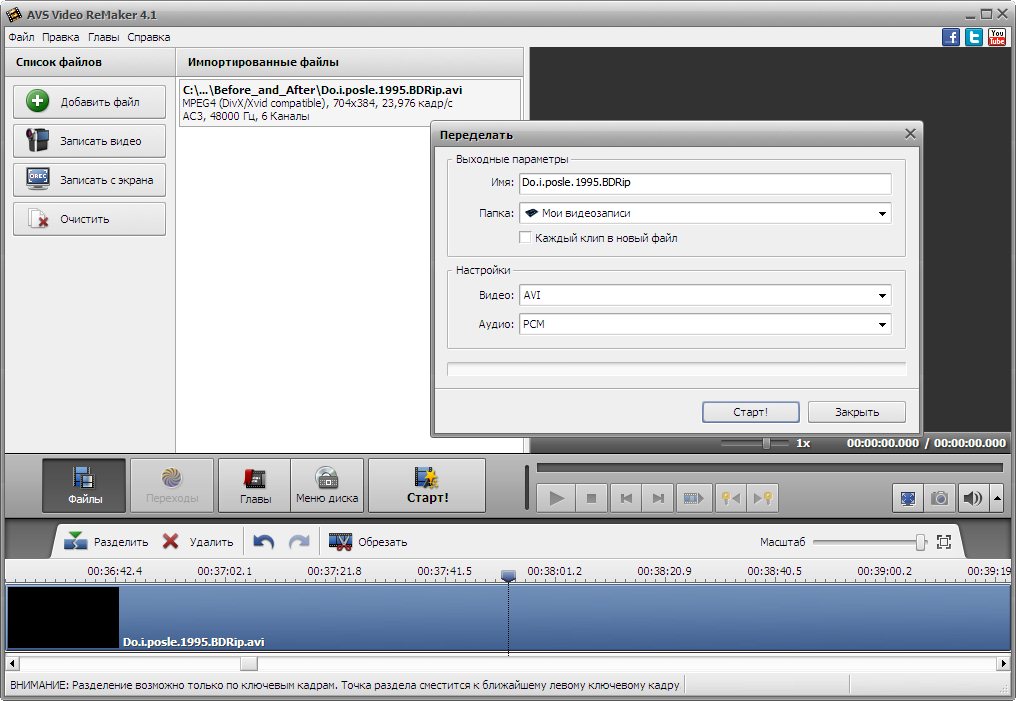Expand the Папка folder dropdown
This screenshot has width=1016, height=701.
pos(882,213)
